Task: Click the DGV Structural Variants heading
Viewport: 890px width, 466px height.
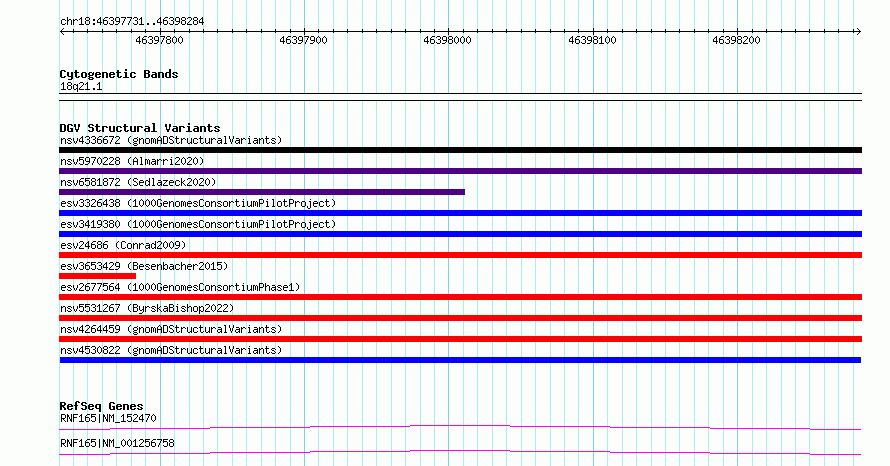Action: click(140, 128)
